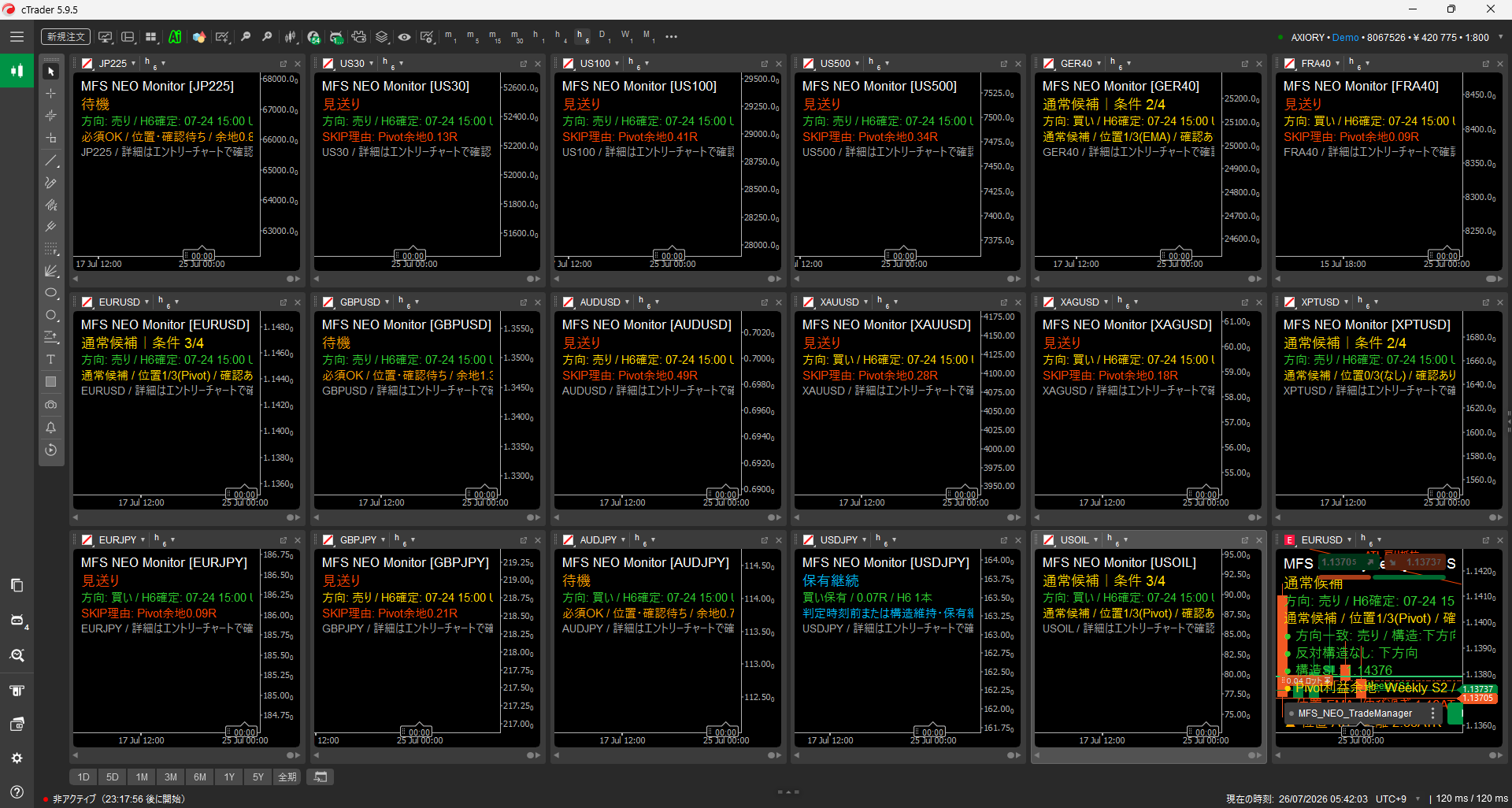Select the trend line drawing tool
Viewport: 1512px width, 808px height.
51,161
